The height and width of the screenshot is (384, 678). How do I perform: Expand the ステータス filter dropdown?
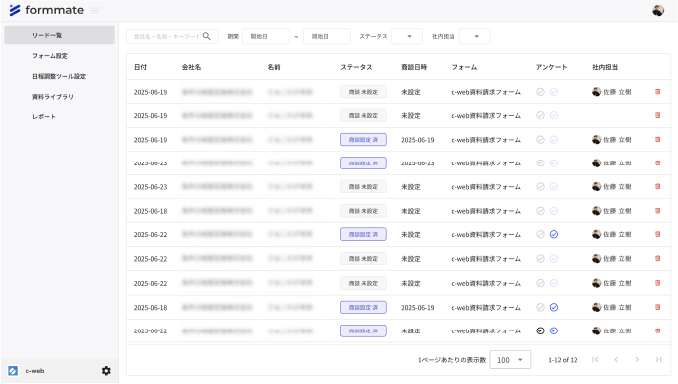[x=407, y=36]
